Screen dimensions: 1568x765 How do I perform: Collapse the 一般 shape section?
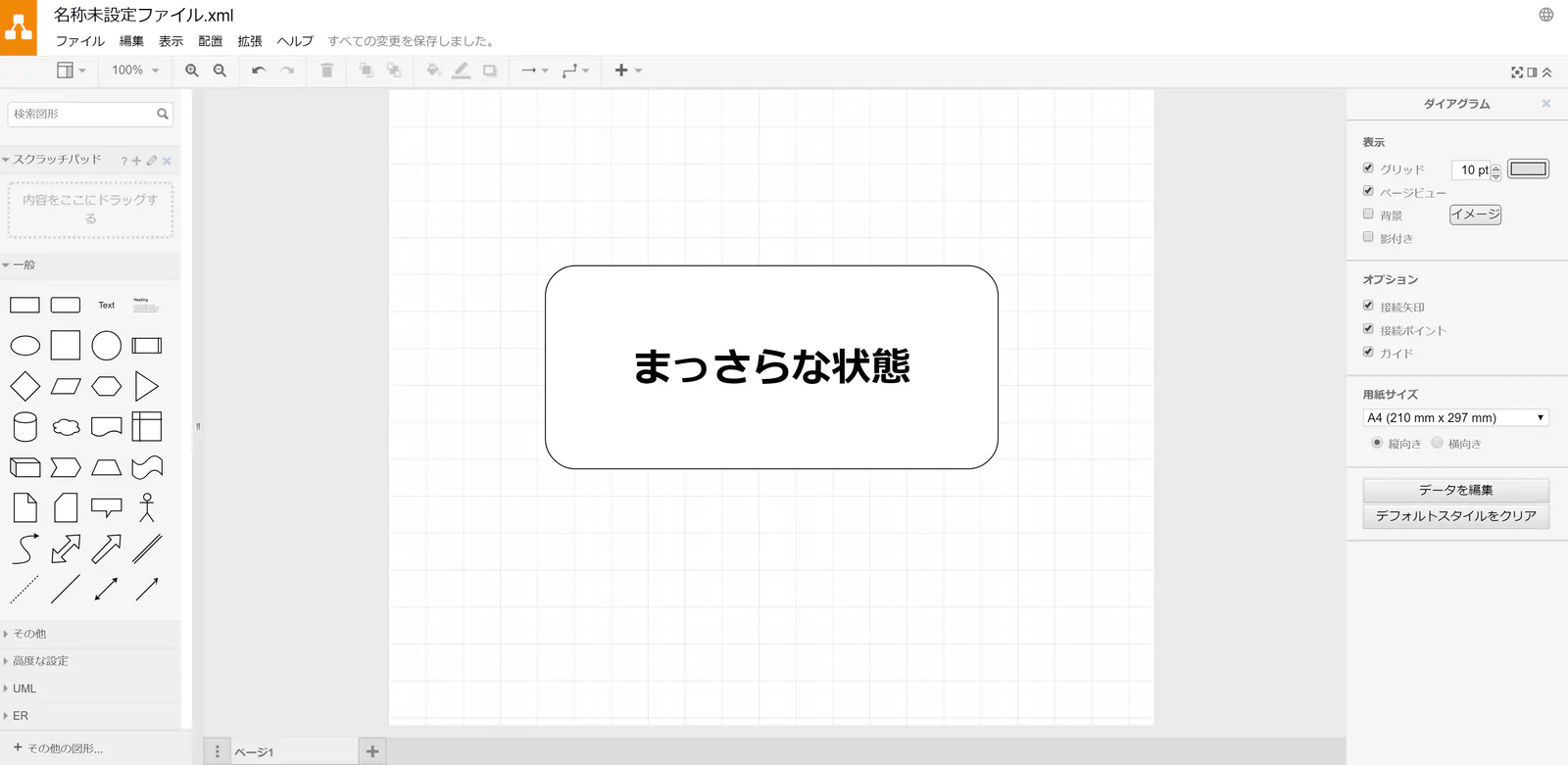90,265
